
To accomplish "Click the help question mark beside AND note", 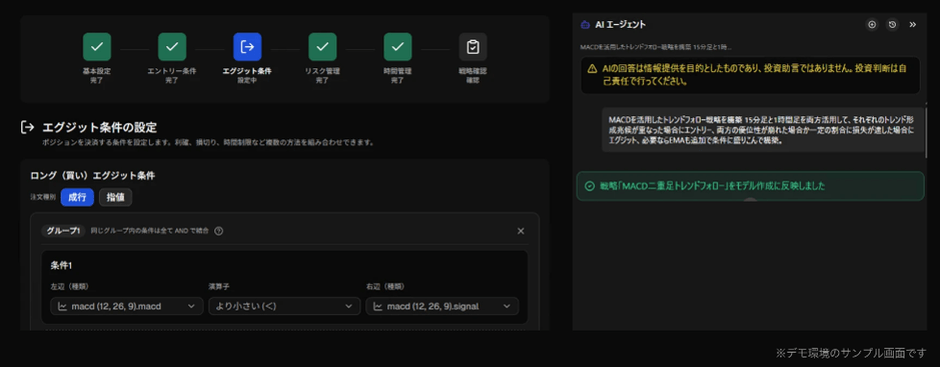I will 219,231.
